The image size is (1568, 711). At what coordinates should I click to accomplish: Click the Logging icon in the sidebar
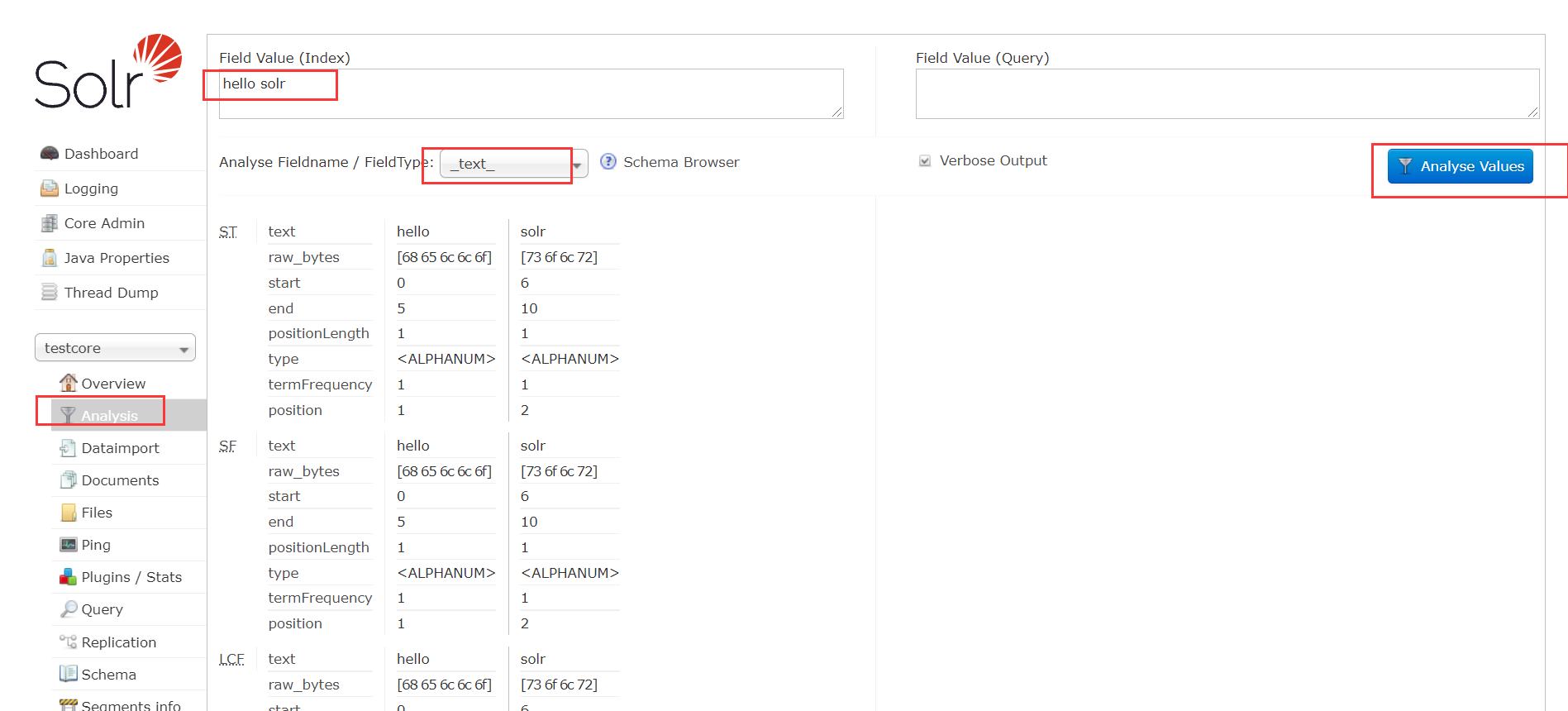[x=50, y=188]
